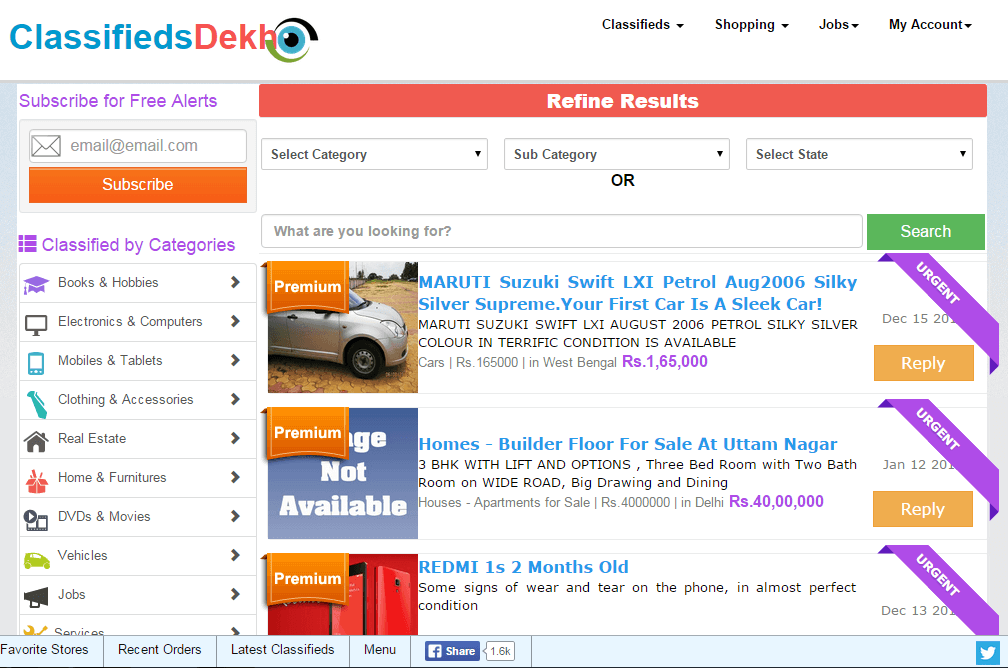1008x668 pixels.
Task: Click the house icon for Real Estate
Action: click(36, 442)
